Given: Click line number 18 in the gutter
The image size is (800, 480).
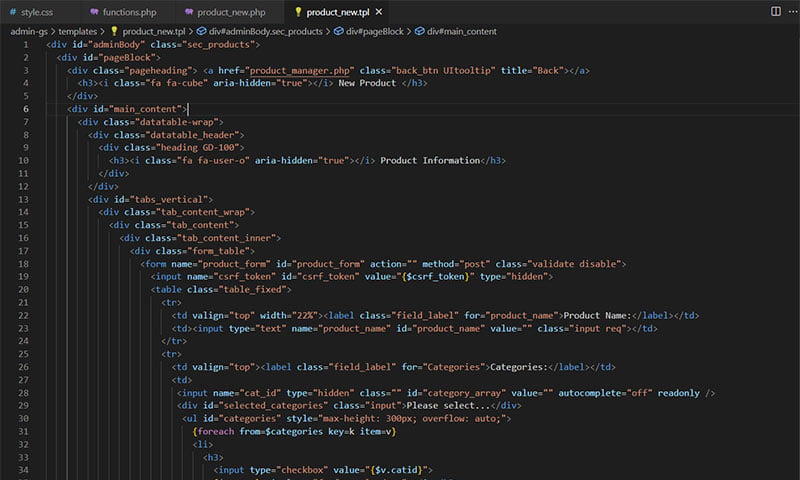Looking at the screenshot, I should pos(23,264).
